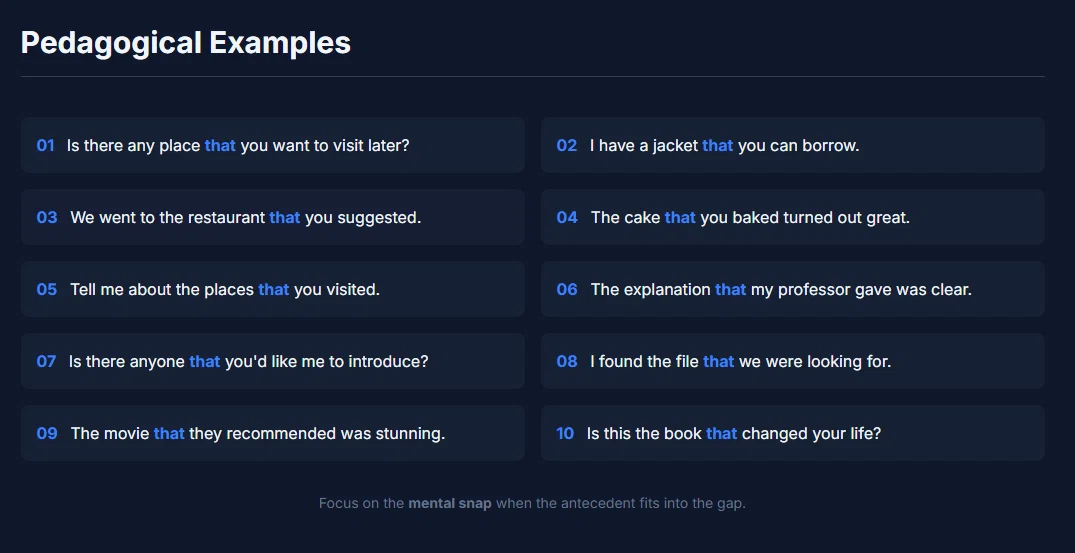Image resolution: width=1075 pixels, height=553 pixels.
Task: Click the number 08 label
Action: [x=566, y=361]
